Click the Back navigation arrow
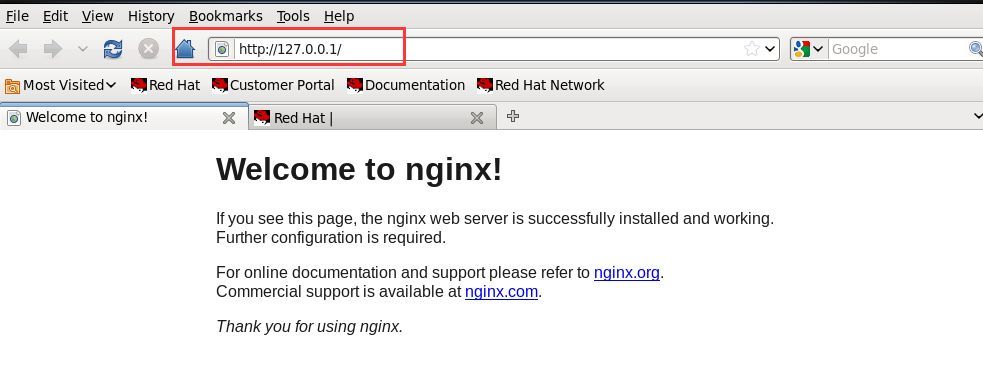 click(x=18, y=49)
